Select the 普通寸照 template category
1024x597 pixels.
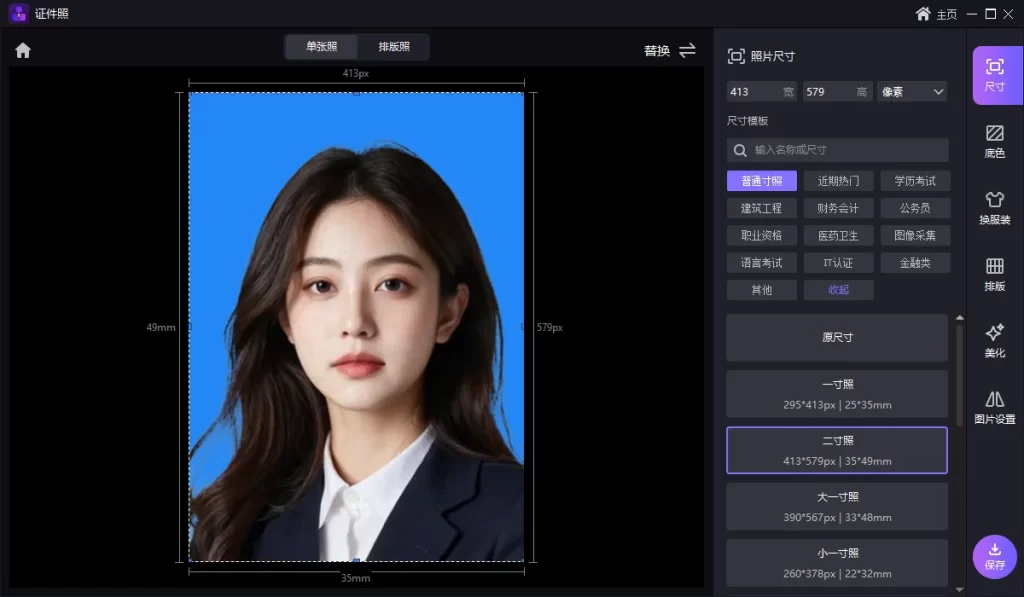pos(761,181)
